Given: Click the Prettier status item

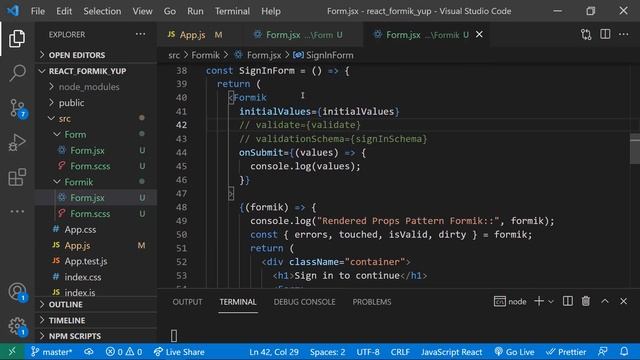Looking at the screenshot, I should tap(566, 352).
